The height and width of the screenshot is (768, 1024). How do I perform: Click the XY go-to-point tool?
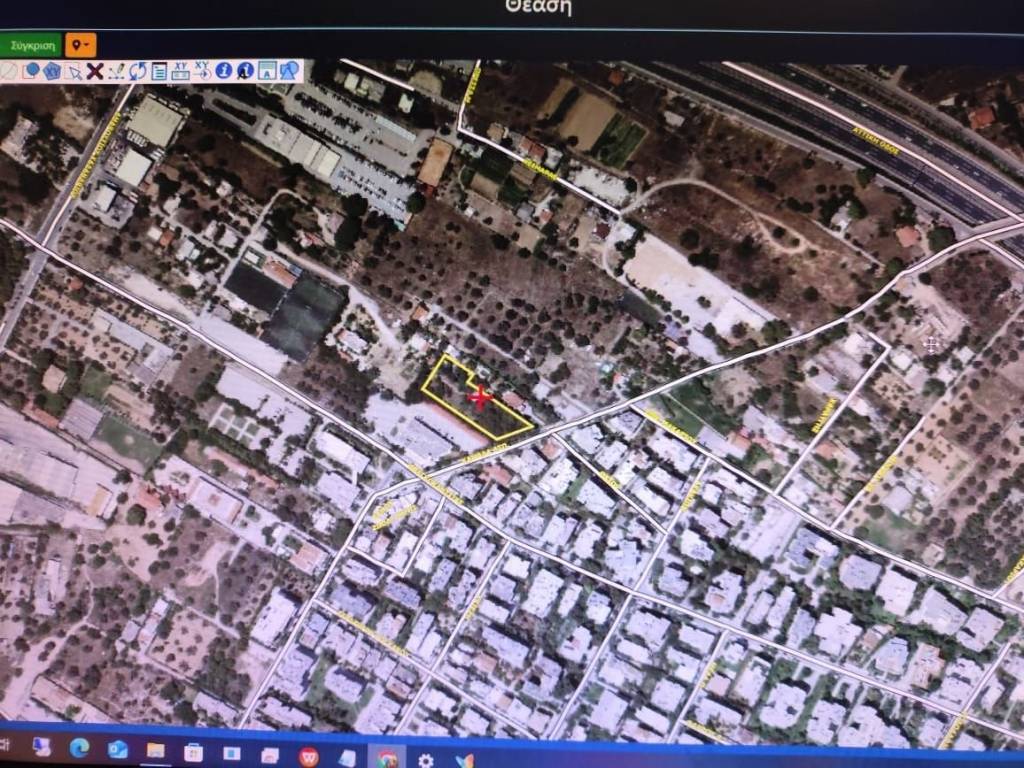[202, 70]
